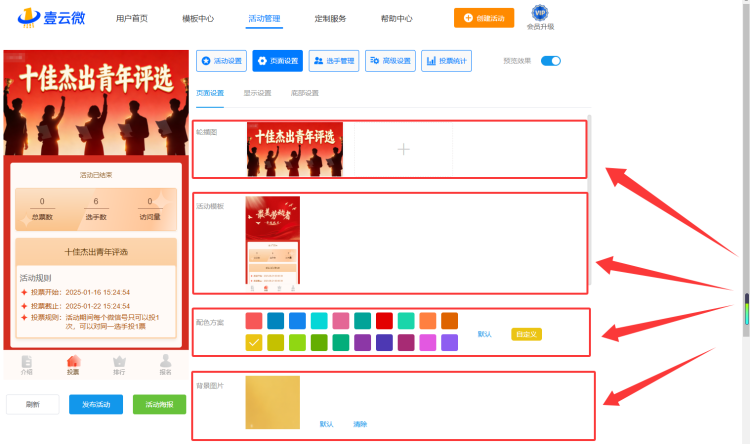The width and height of the screenshot is (750, 444).
Task: Click the 清除 link under background image
Action: 360,424
